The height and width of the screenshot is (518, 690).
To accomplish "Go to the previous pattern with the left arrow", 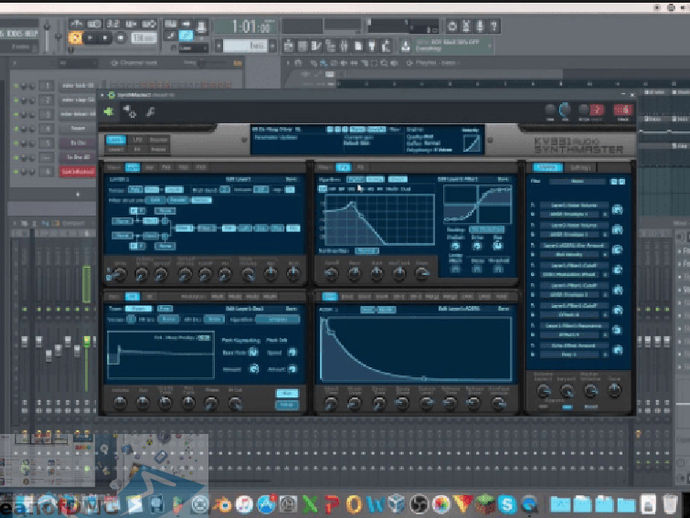I will pos(218,46).
